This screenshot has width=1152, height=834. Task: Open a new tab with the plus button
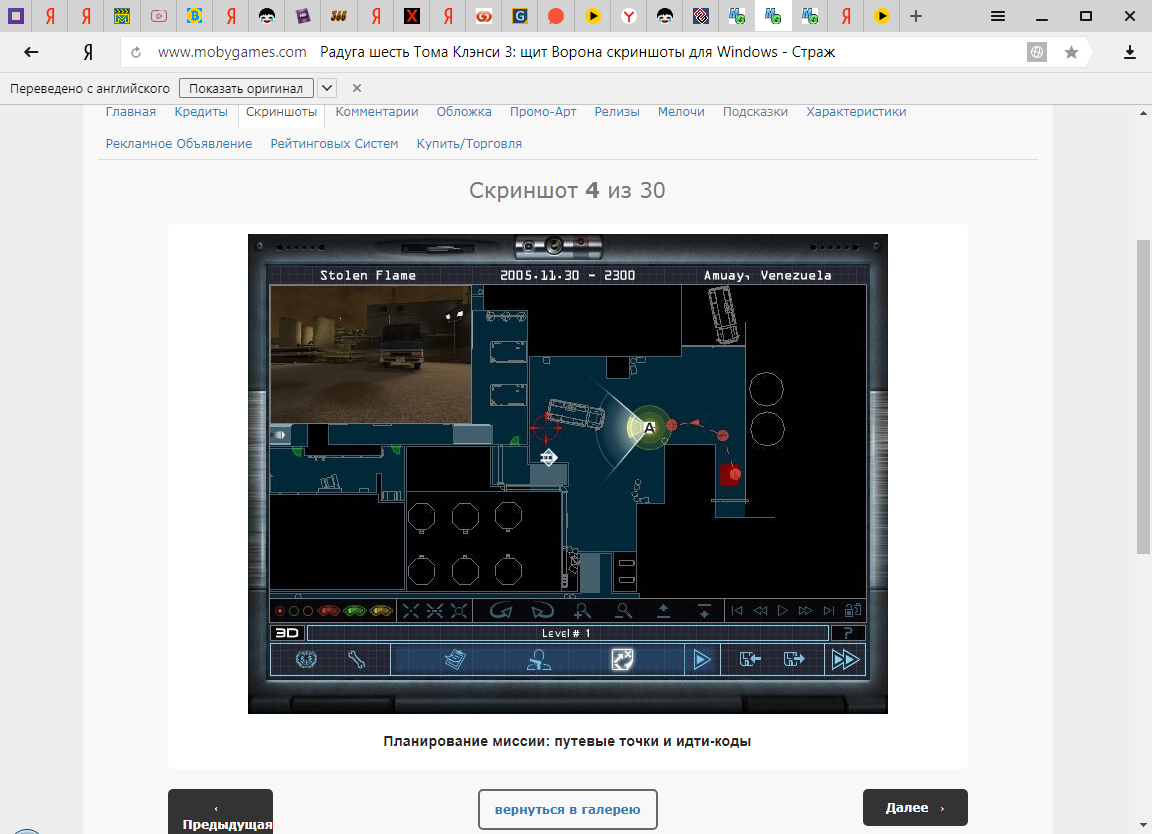coord(915,15)
